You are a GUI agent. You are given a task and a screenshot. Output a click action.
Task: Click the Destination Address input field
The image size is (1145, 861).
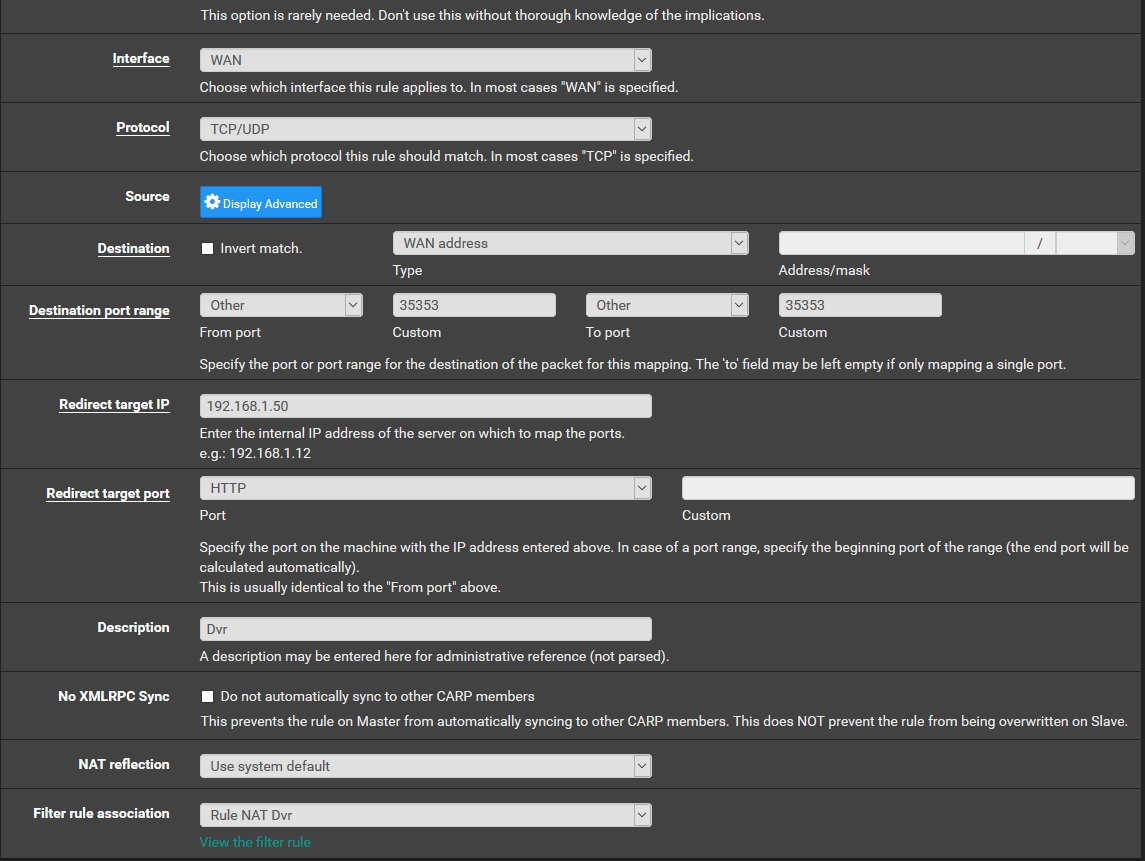click(x=901, y=243)
